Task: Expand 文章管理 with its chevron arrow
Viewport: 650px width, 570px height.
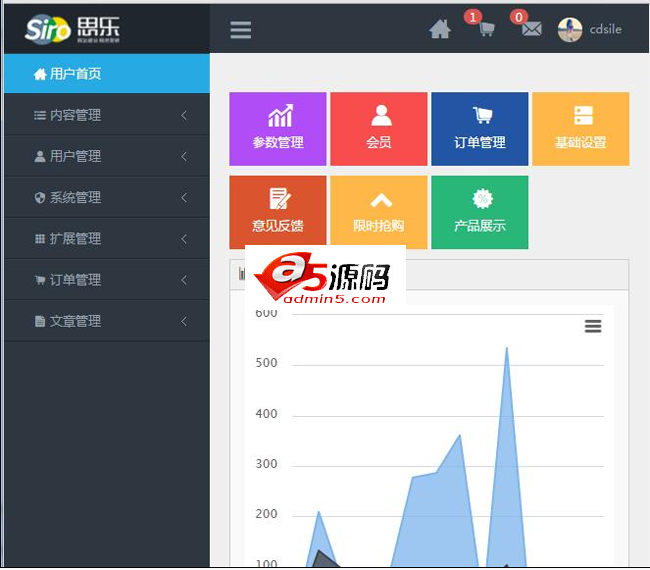Action: pyautogui.click(x=184, y=321)
